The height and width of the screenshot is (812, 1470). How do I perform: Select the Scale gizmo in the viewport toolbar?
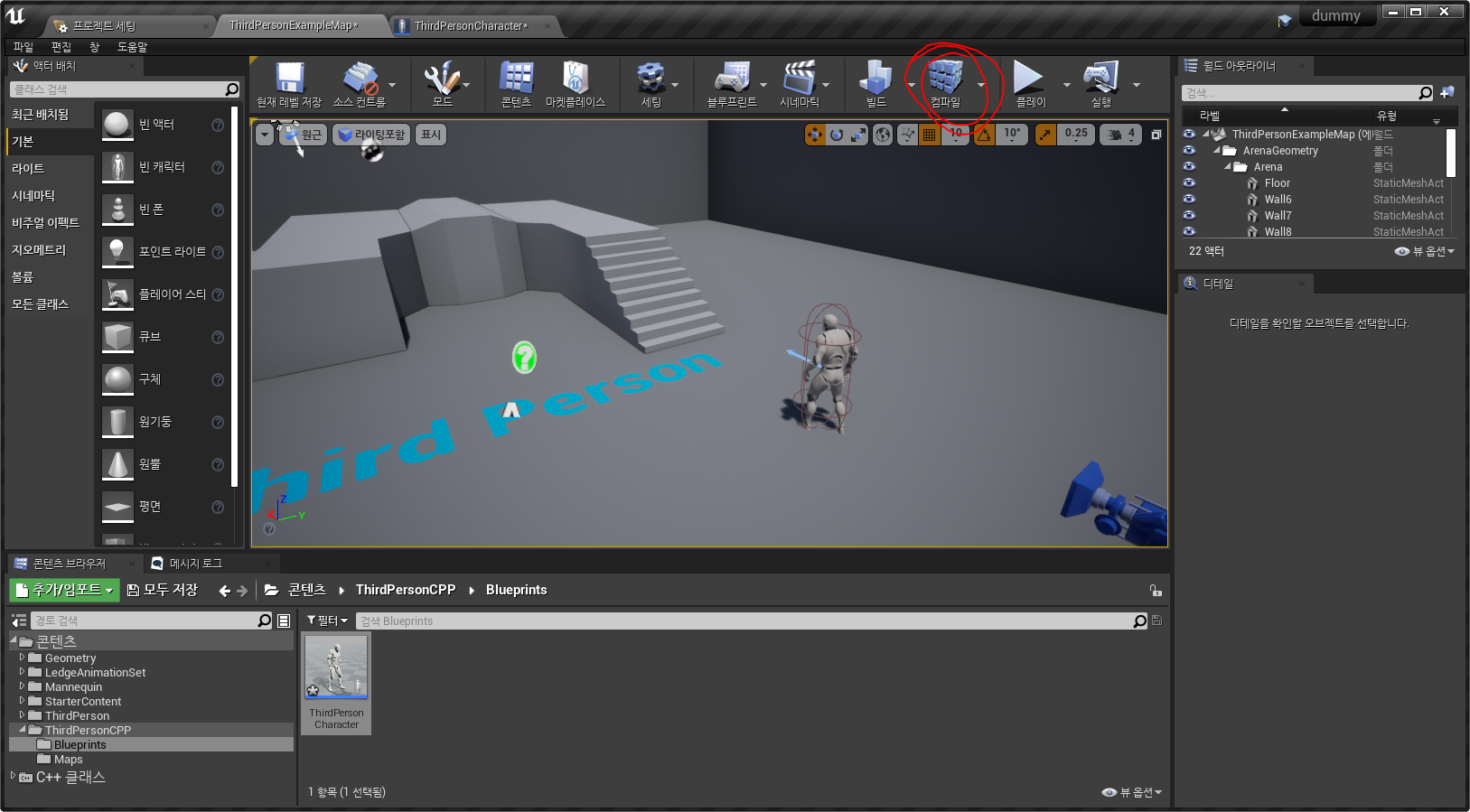[x=858, y=135]
